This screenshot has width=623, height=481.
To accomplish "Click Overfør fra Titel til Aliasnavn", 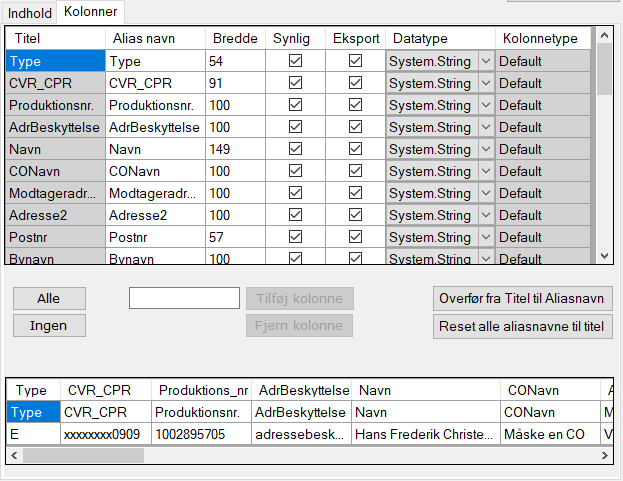I will (x=524, y=299).
